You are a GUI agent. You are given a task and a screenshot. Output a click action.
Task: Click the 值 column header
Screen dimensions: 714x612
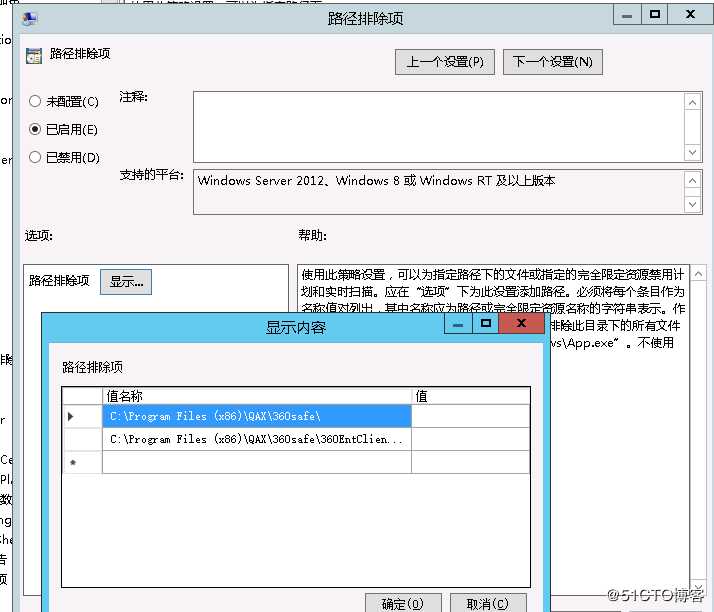[470, 396]
